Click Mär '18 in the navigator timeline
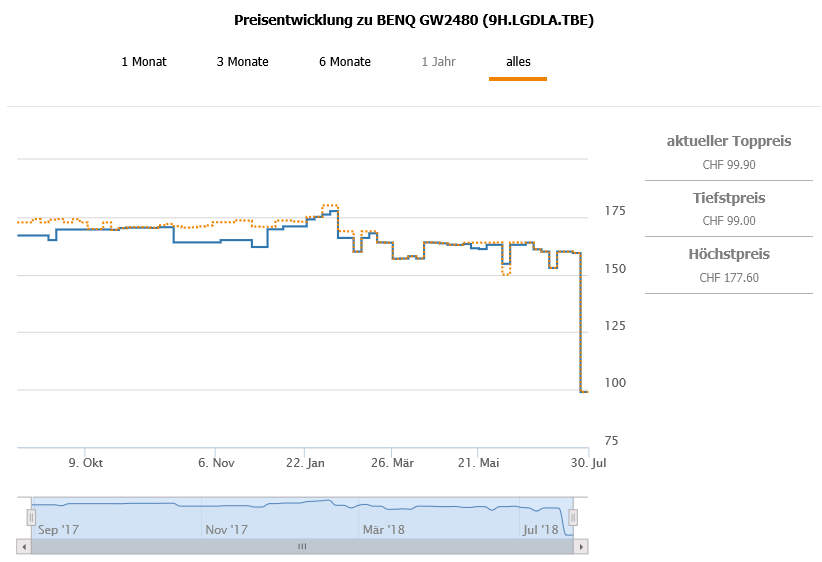Image resolution: width=822 pixels, height=562 pixels. click(383, 529)
